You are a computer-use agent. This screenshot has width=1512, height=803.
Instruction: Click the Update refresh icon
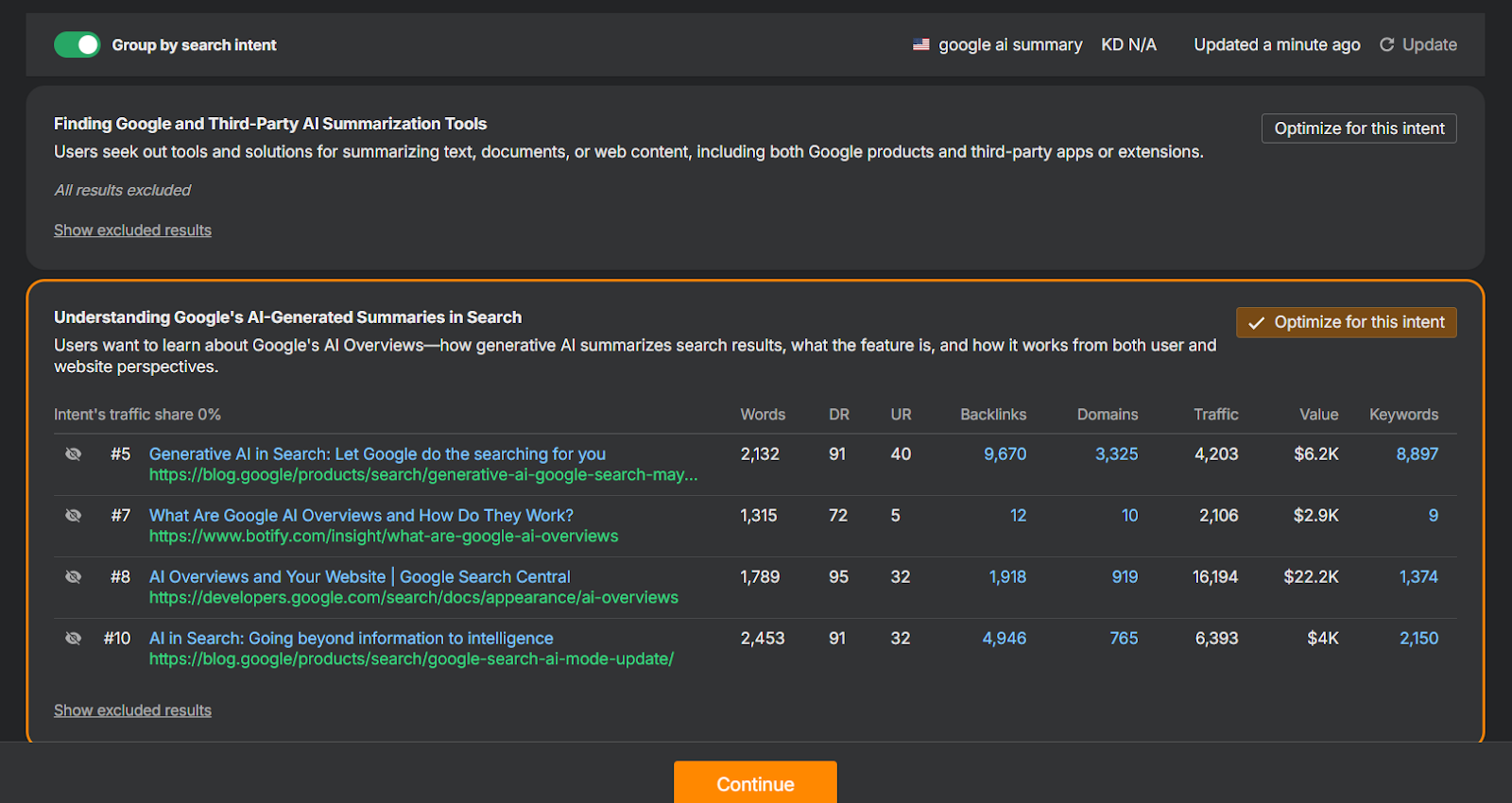[x=1386, y=44]
